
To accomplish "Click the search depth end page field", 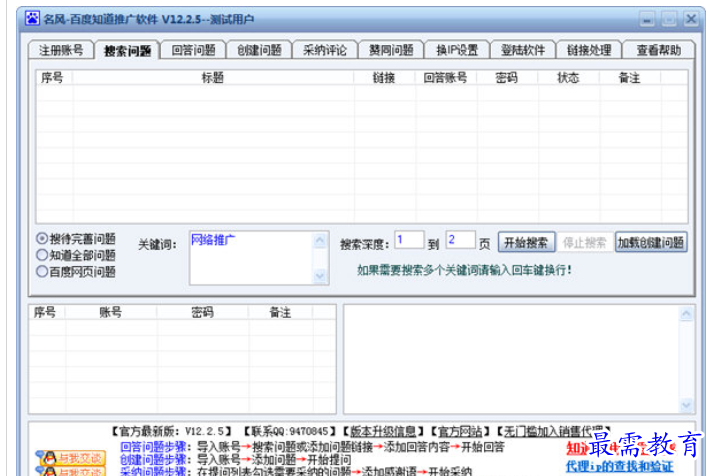I will click(461, 240).
